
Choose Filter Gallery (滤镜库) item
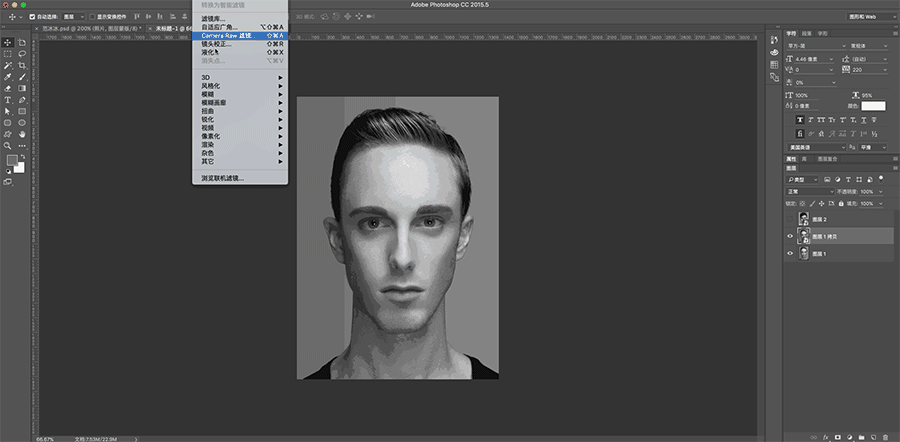pyautogui.click(x=240, y=19)
